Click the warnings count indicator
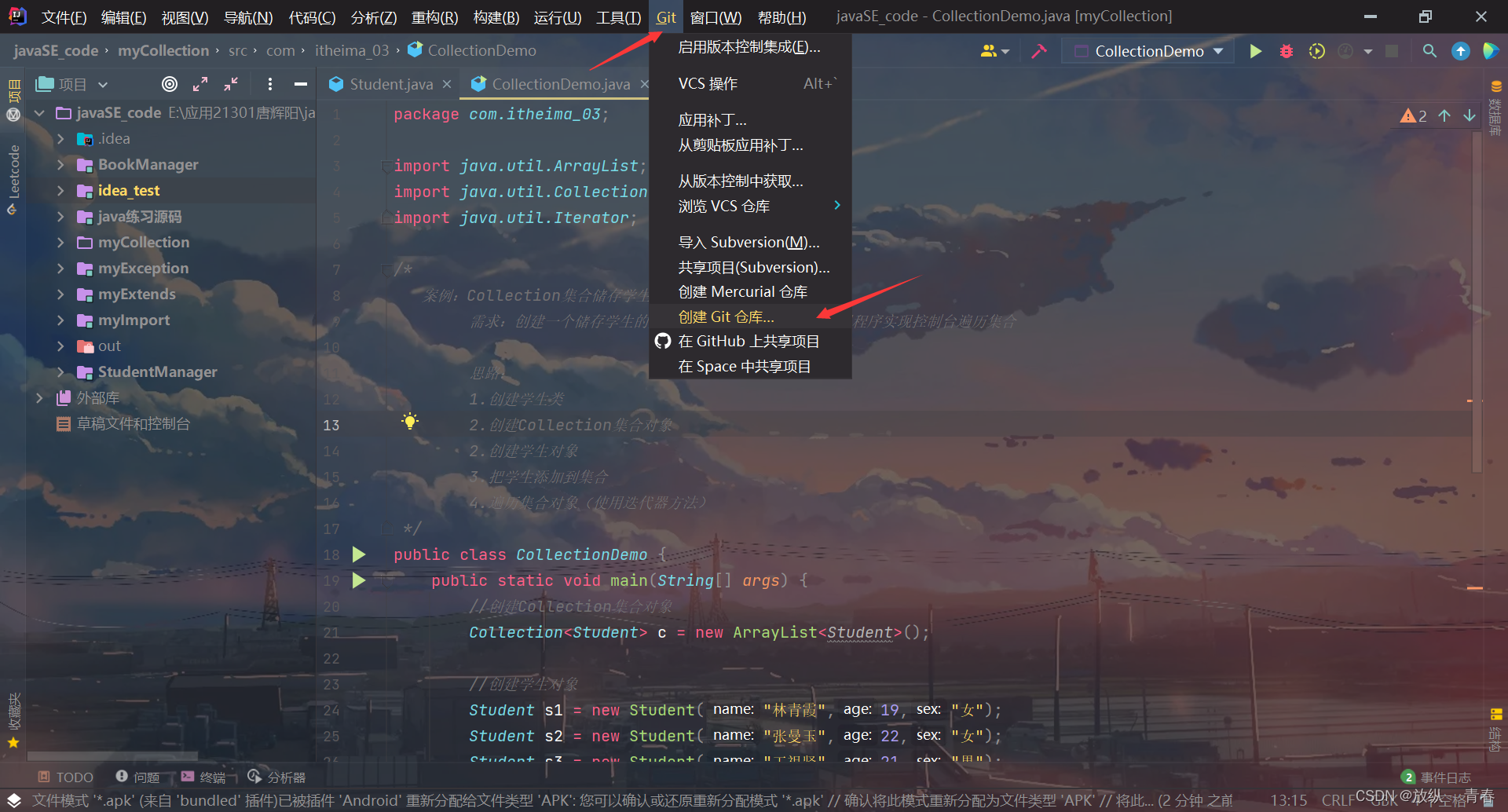 pyautogui.click(x=1413, y=115)
